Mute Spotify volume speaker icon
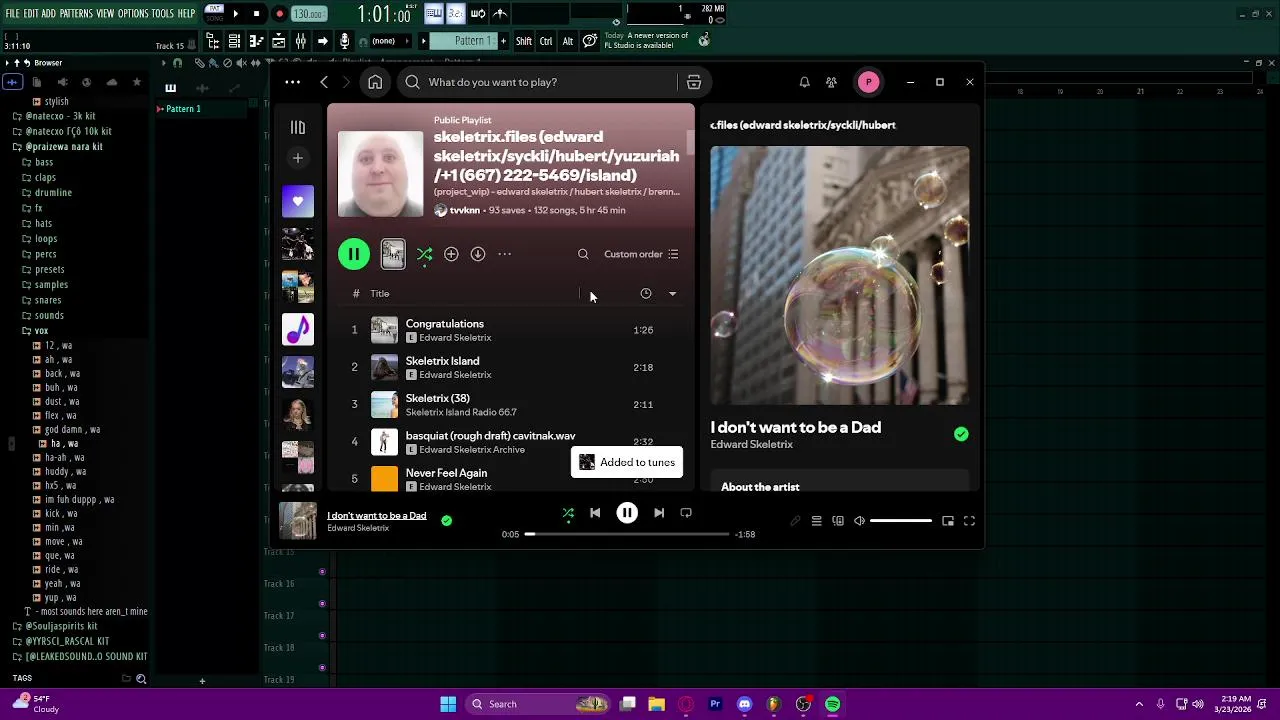The width and height of the screenshot is (1280, 720). (x=859, y=521)
